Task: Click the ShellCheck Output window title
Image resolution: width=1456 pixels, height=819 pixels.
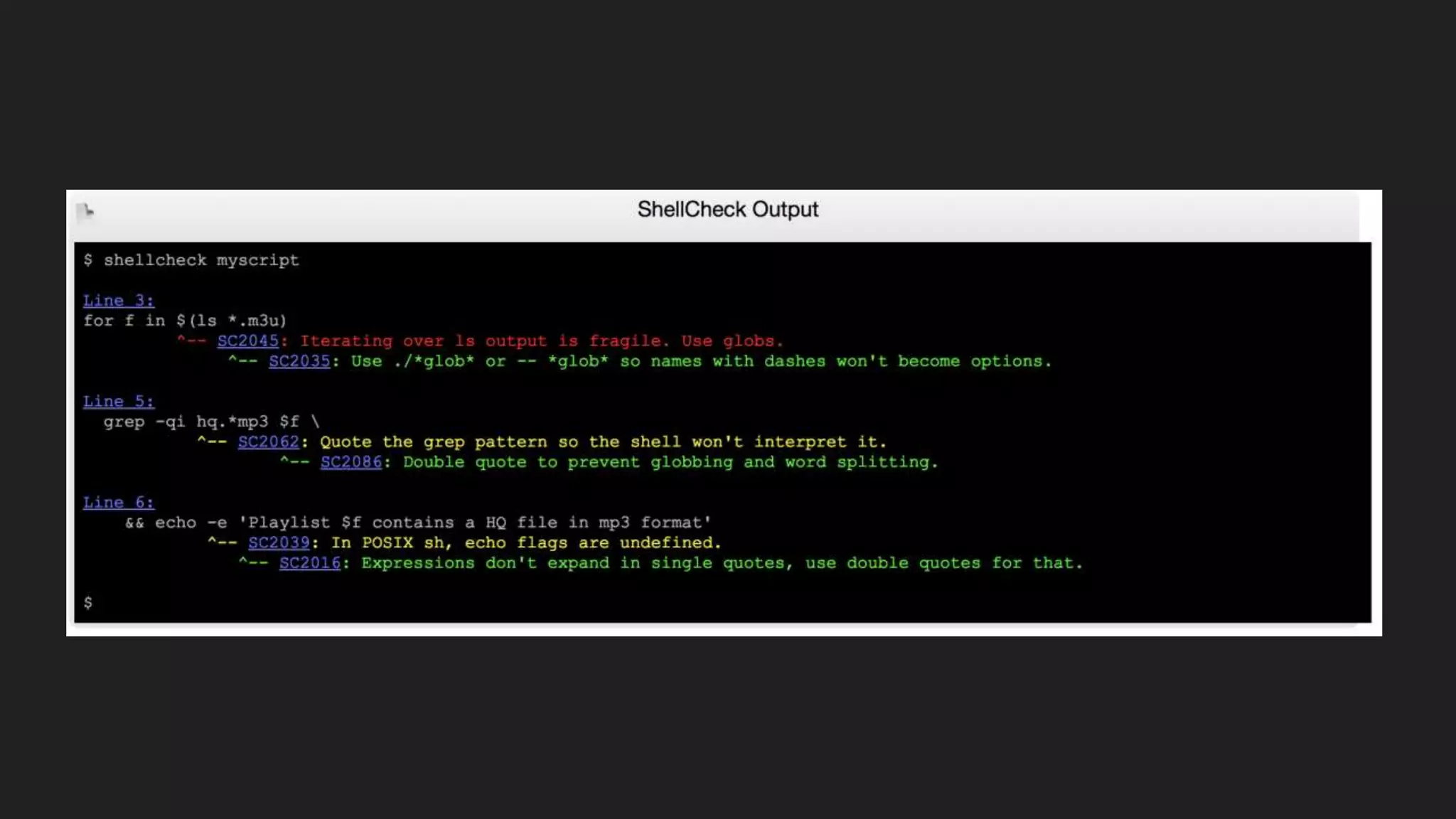Action: 727,210
